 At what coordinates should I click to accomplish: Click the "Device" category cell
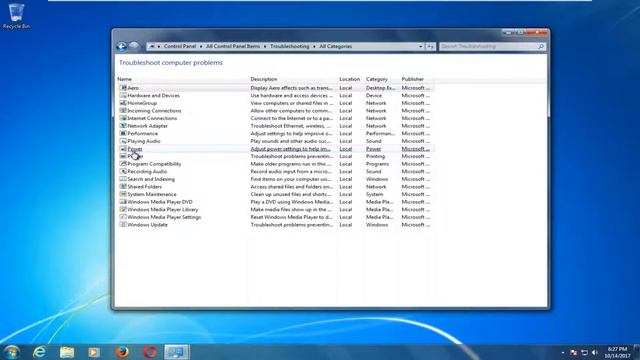click(374, 95)
